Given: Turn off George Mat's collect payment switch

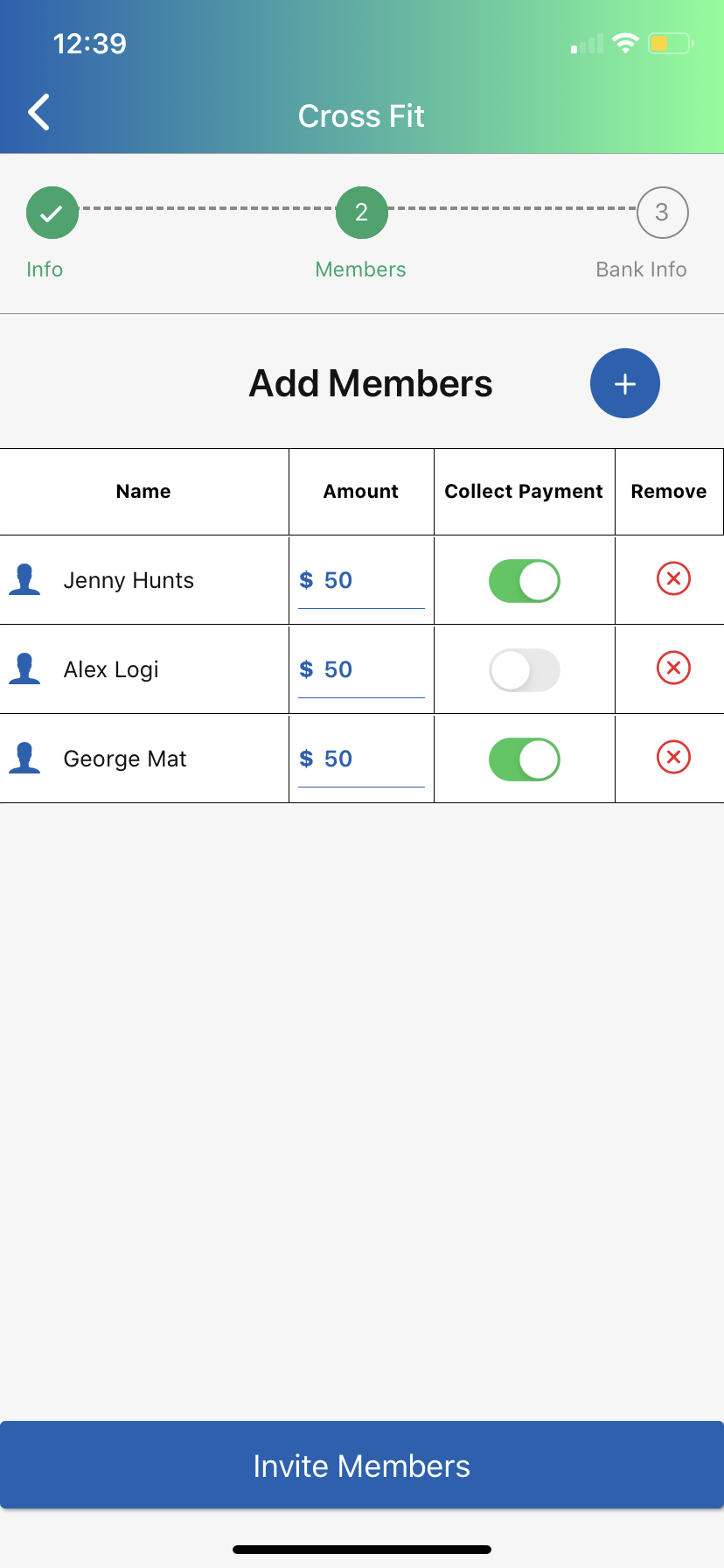Looking at the screenshot, I should tap(524, 759).
